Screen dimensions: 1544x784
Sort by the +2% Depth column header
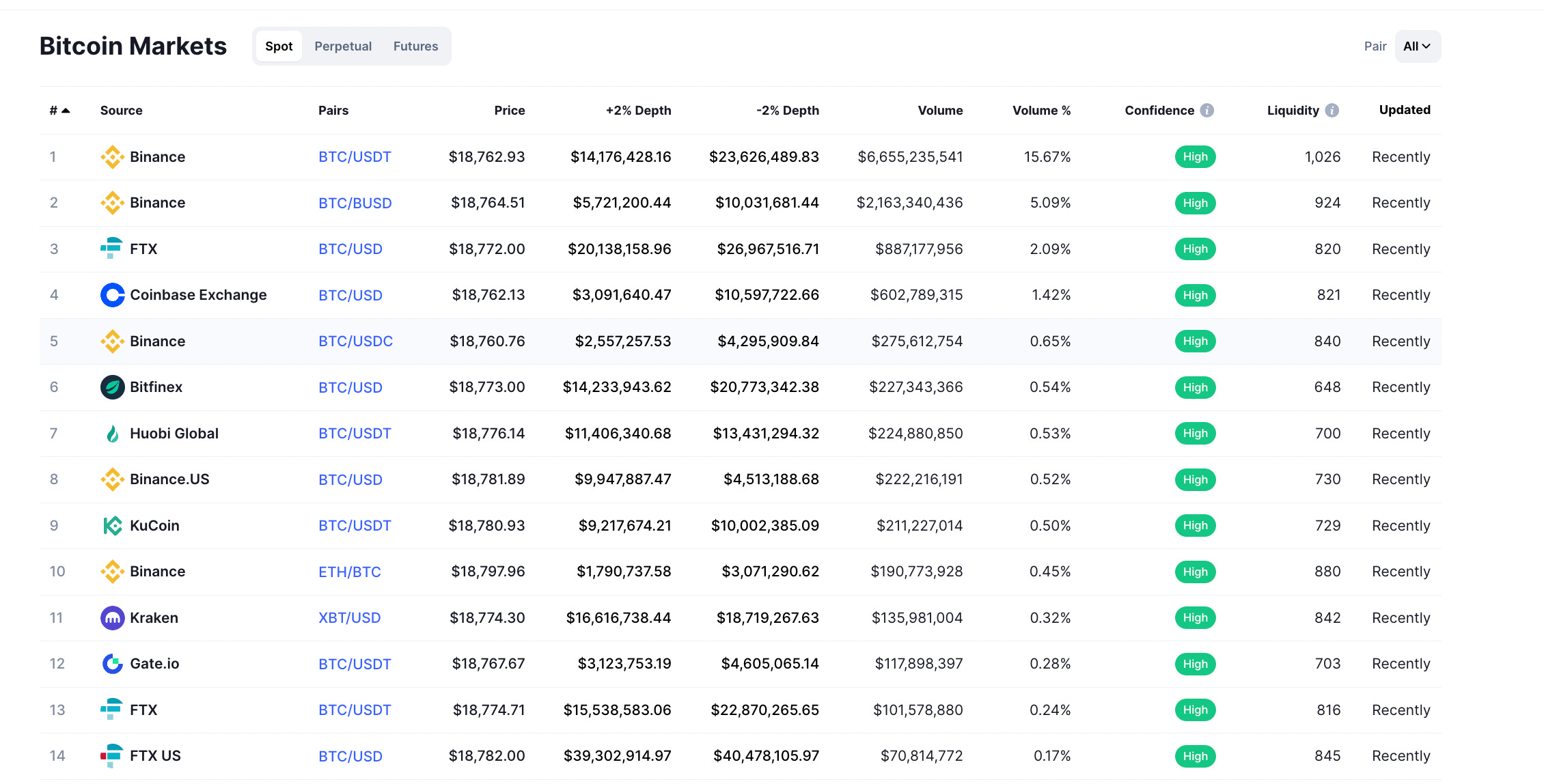pos(638,110)
